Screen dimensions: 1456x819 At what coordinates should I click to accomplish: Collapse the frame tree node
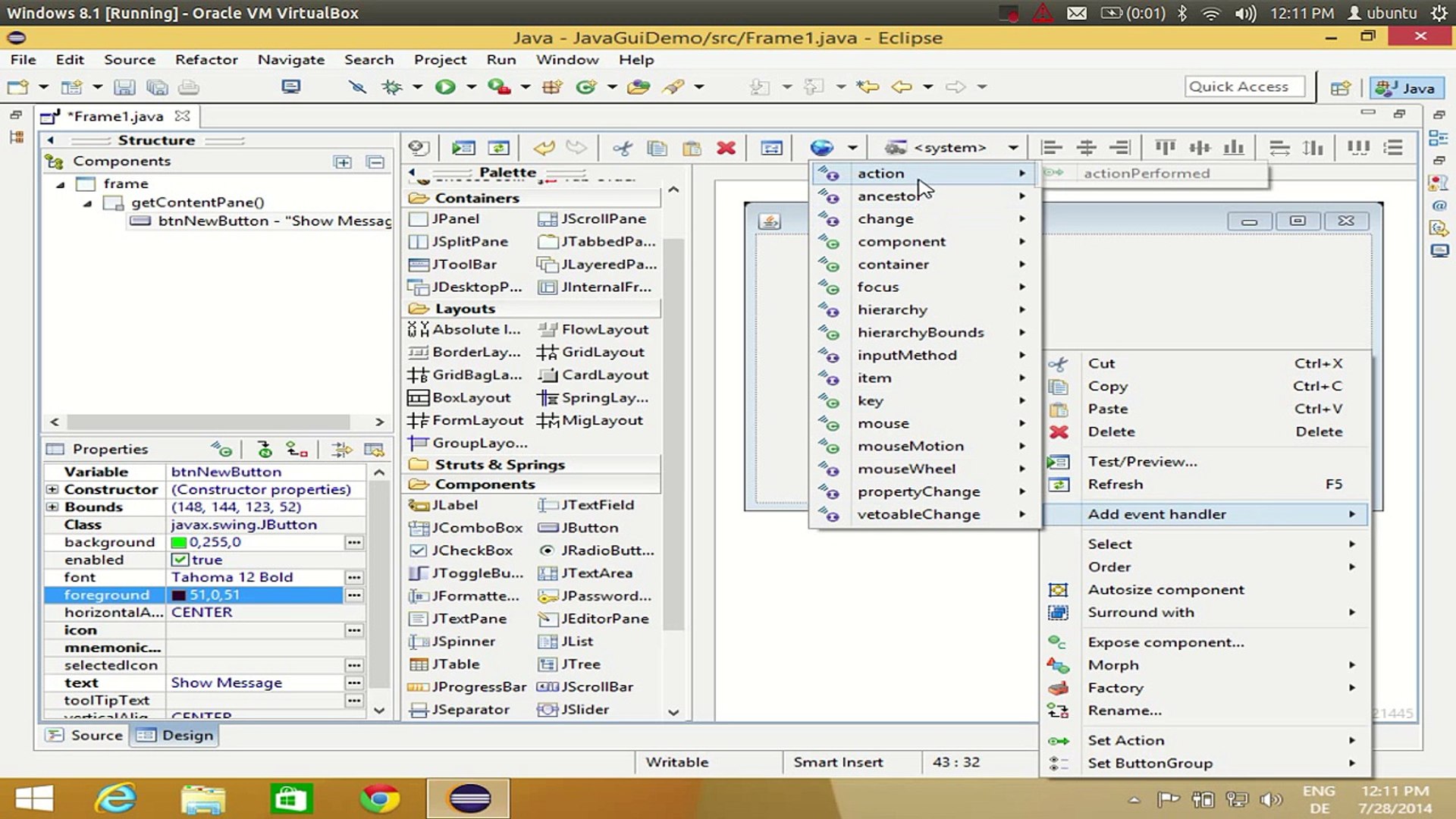[61, 184]
